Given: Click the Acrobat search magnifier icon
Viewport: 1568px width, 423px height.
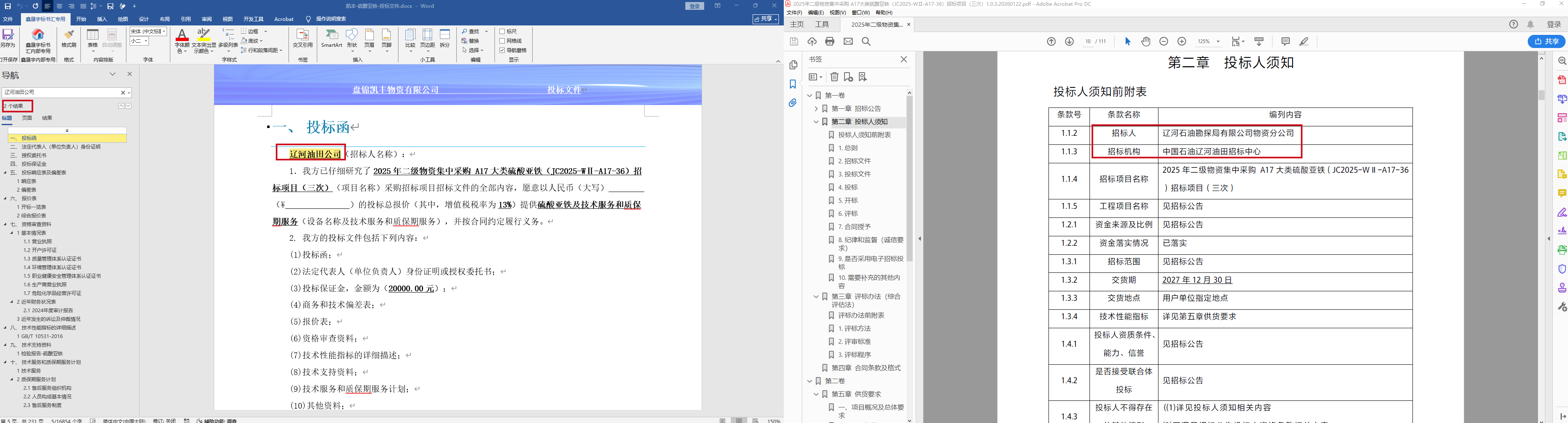Looking at the screenshot, I should point(866,41).
